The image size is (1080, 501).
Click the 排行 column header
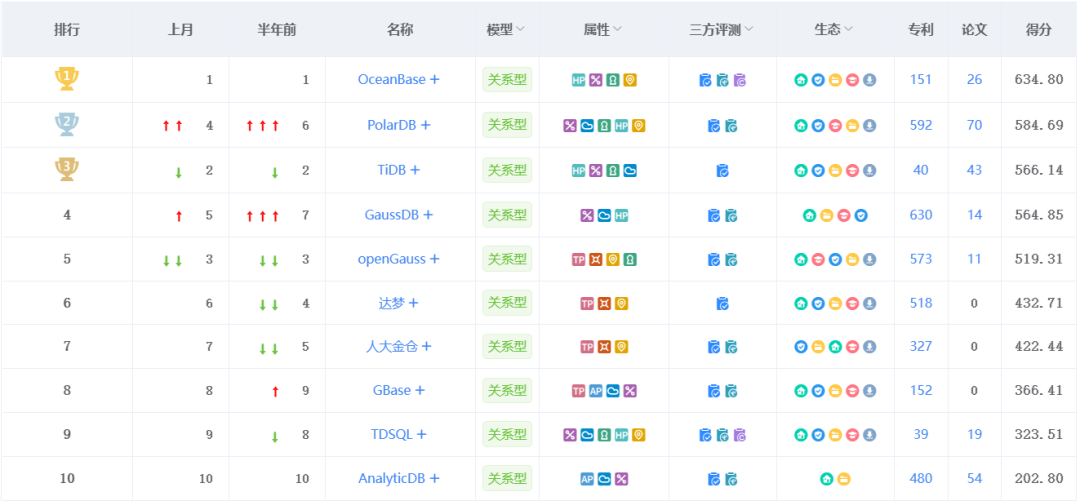tap(67, 30)
